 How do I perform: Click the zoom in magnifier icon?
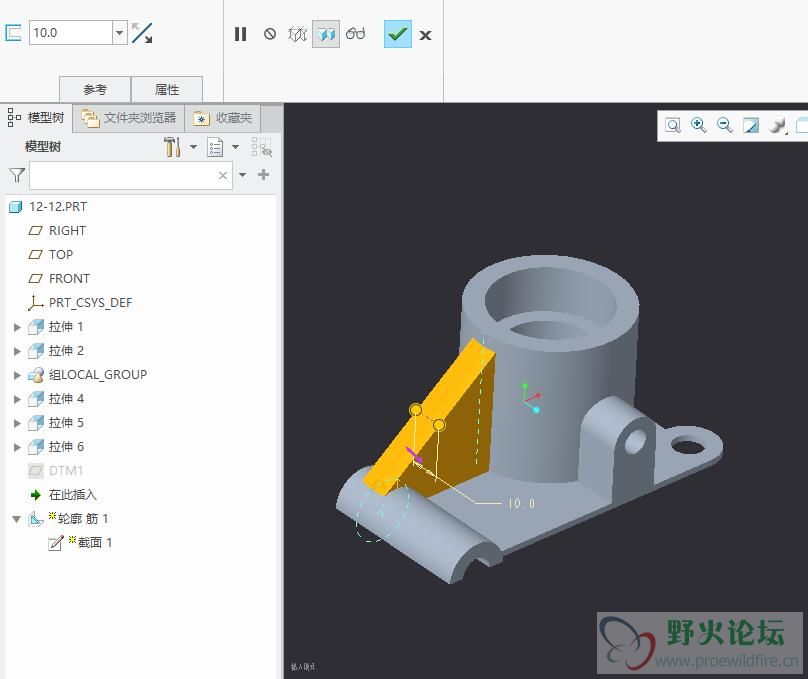[x=699, y=125]
